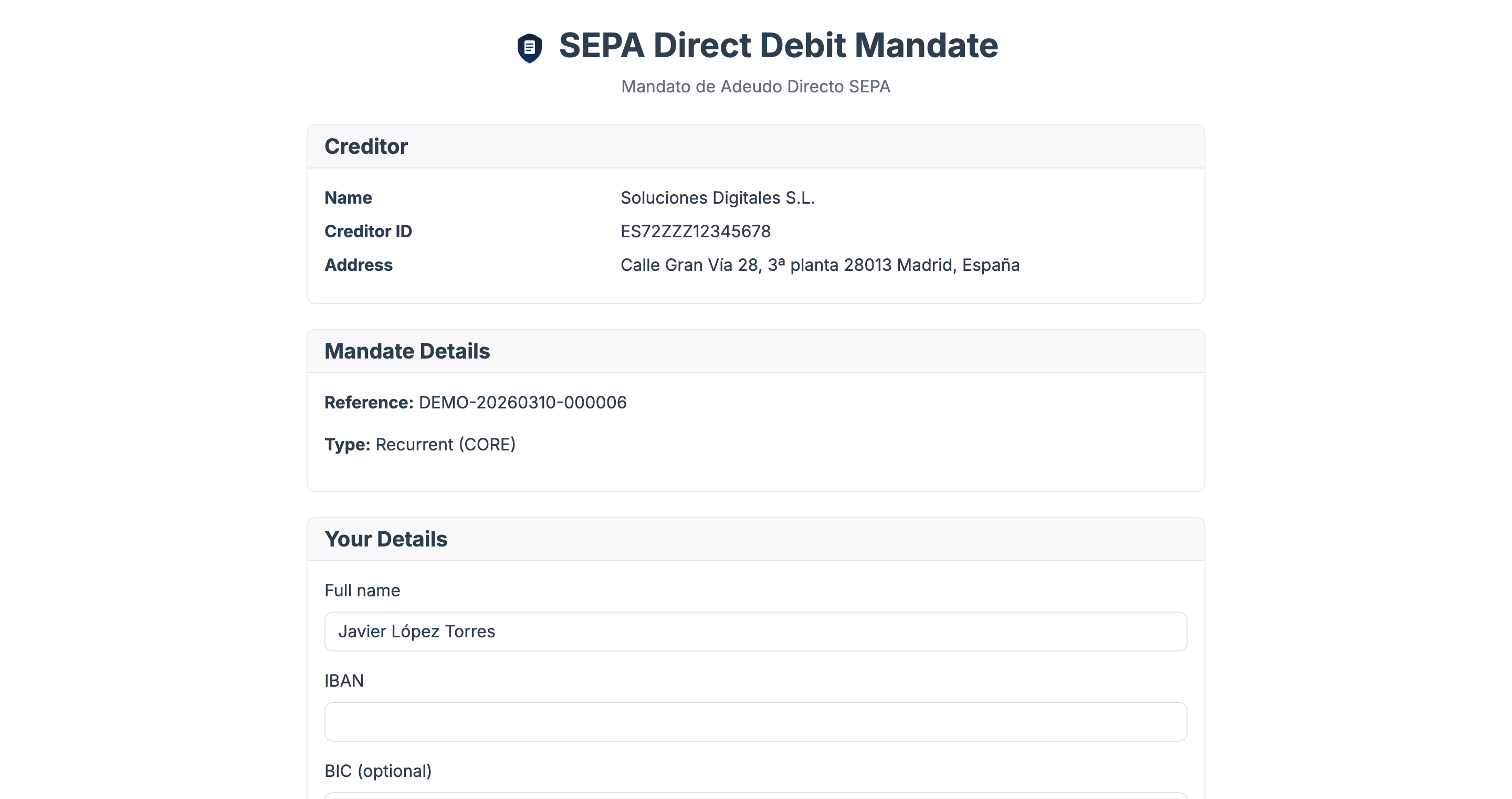
Task: Click the SEPA Direct Debit Mandate title
Action: (778, 45)
